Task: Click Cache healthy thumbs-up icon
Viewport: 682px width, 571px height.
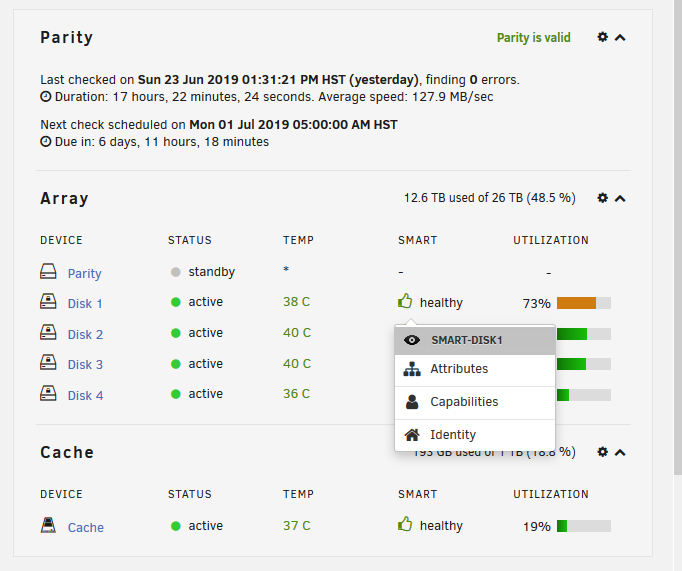Action: [405, 524]
